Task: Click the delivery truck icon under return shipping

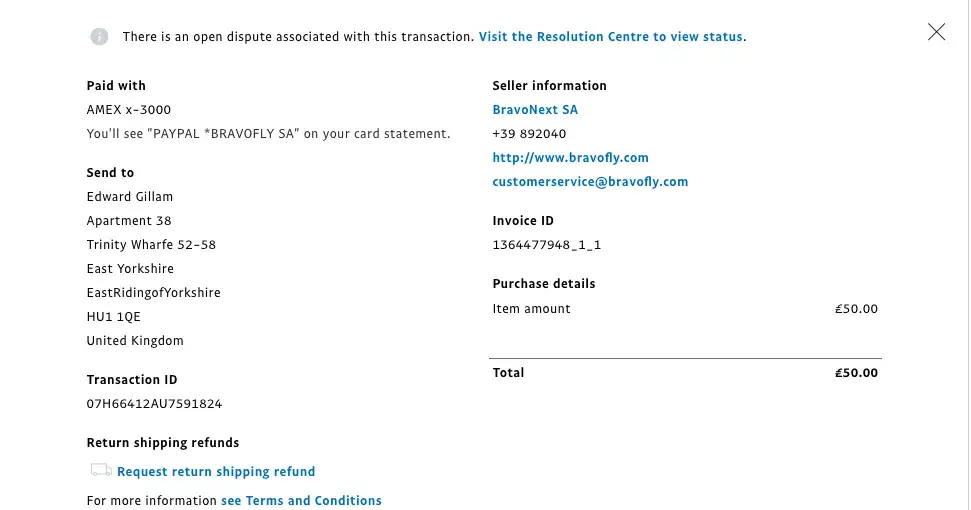Action: click(x=100, y=470)
